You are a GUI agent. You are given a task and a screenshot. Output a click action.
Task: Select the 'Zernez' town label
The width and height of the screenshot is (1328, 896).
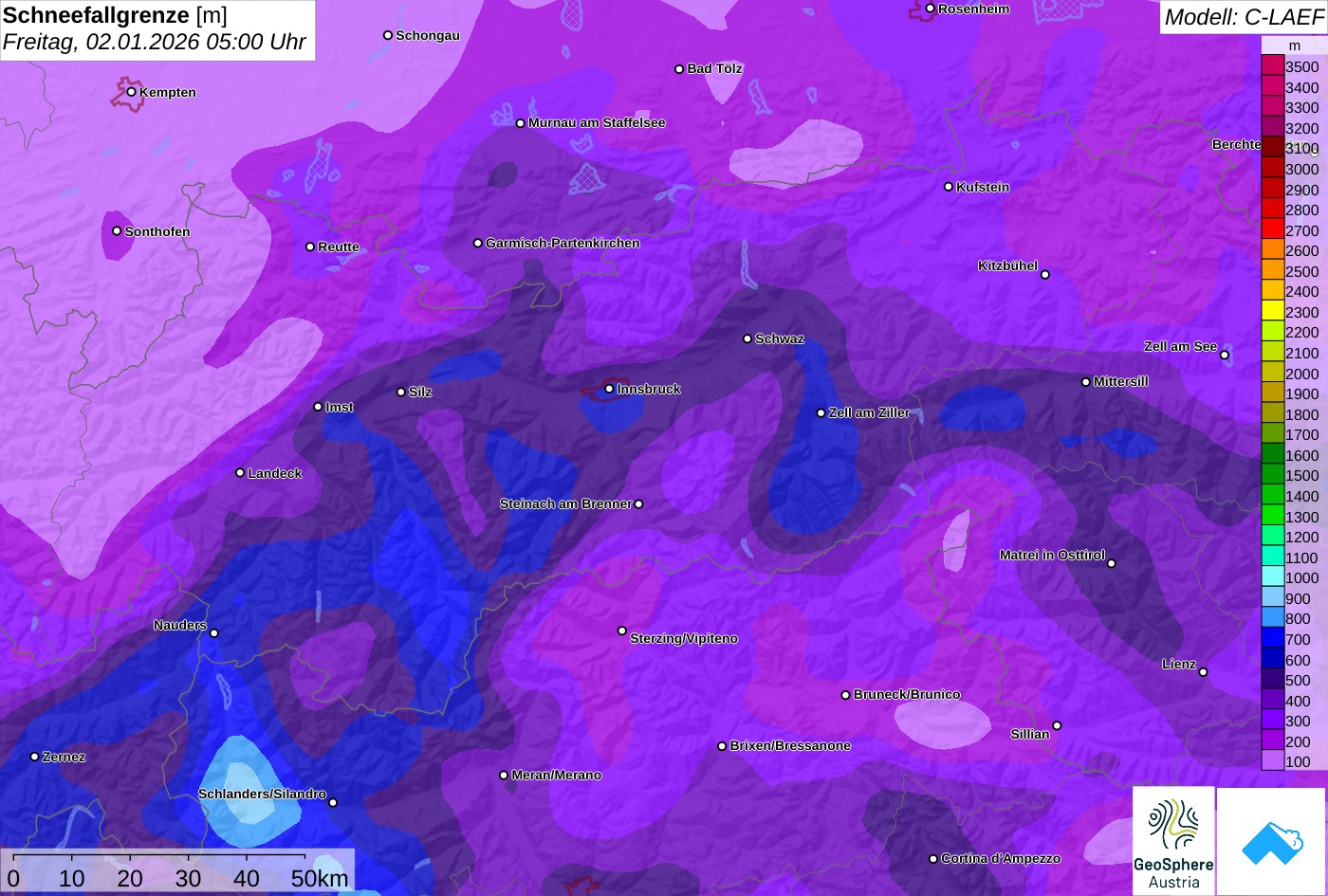(x=65, y=757)
